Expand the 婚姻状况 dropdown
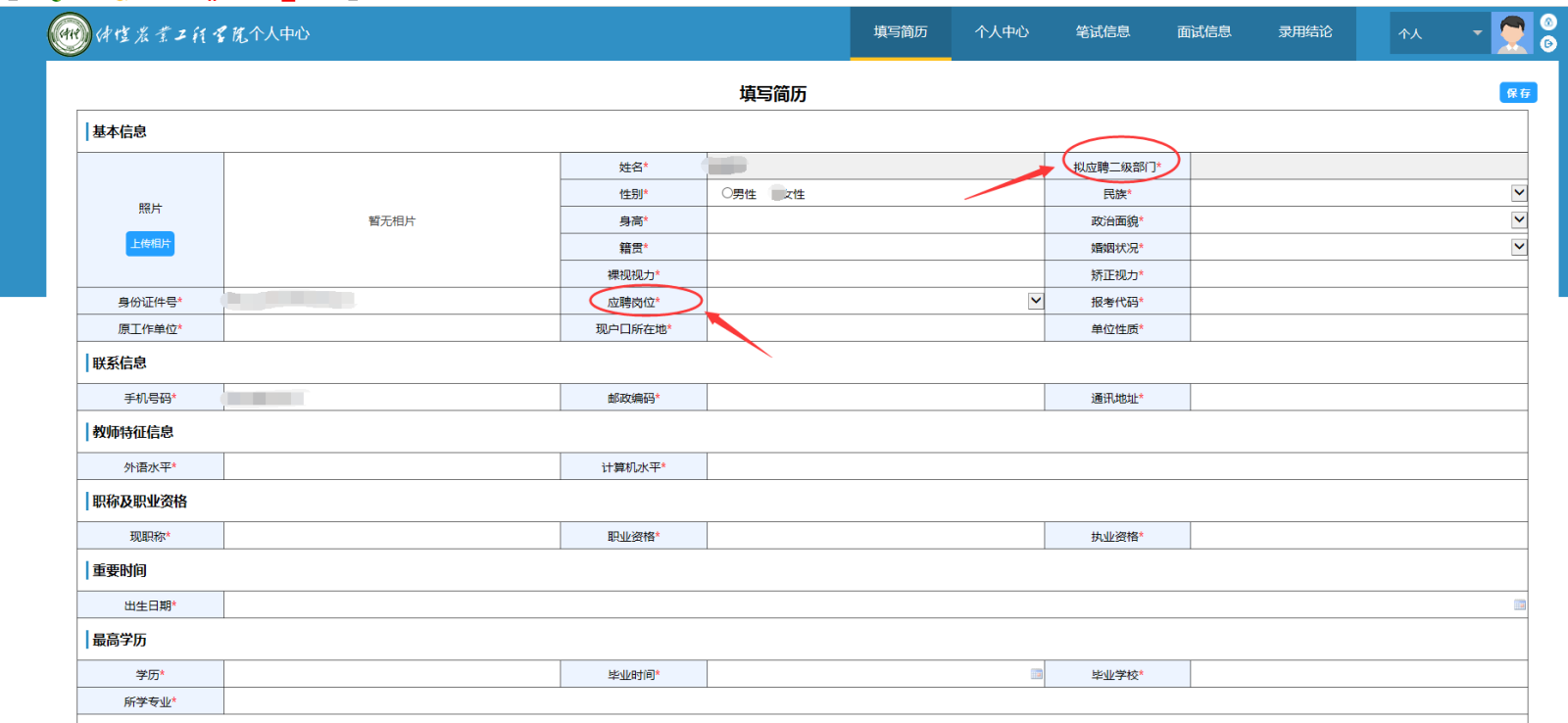Image resolution: width=1568 pixels, height=723 pixels. [x=1519, y=248]
